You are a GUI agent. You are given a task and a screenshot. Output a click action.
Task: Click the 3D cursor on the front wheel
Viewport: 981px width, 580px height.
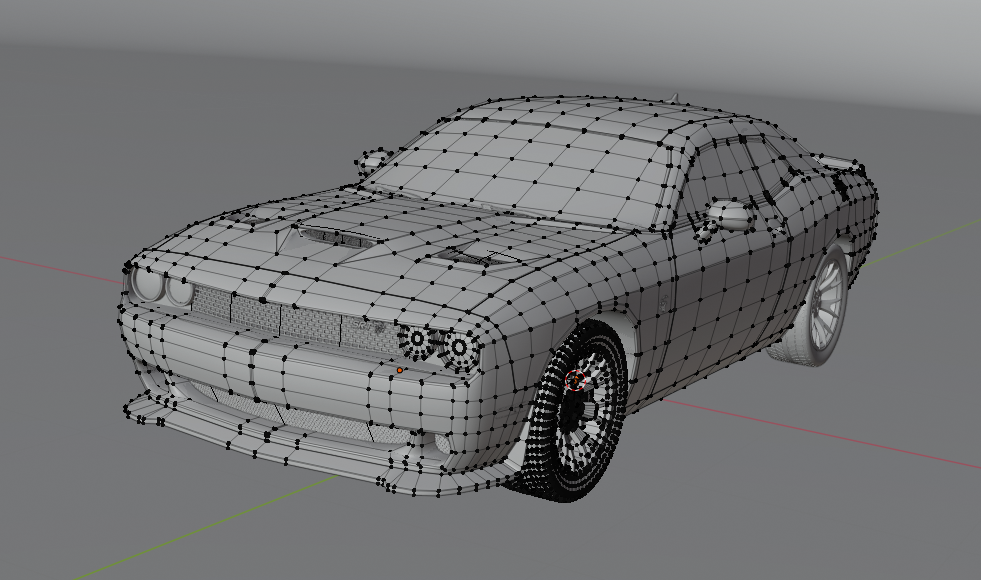[x=576, y=380]
